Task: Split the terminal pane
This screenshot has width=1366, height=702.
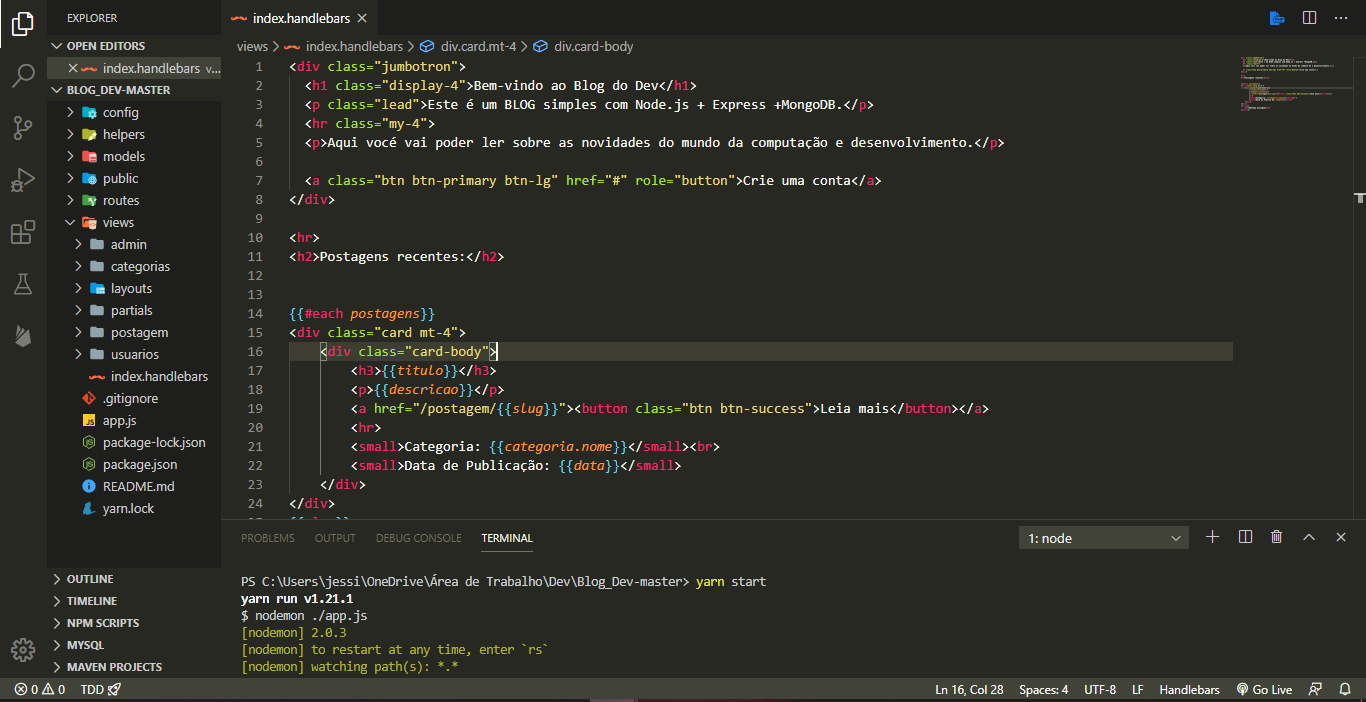Action: [1244, 537]
